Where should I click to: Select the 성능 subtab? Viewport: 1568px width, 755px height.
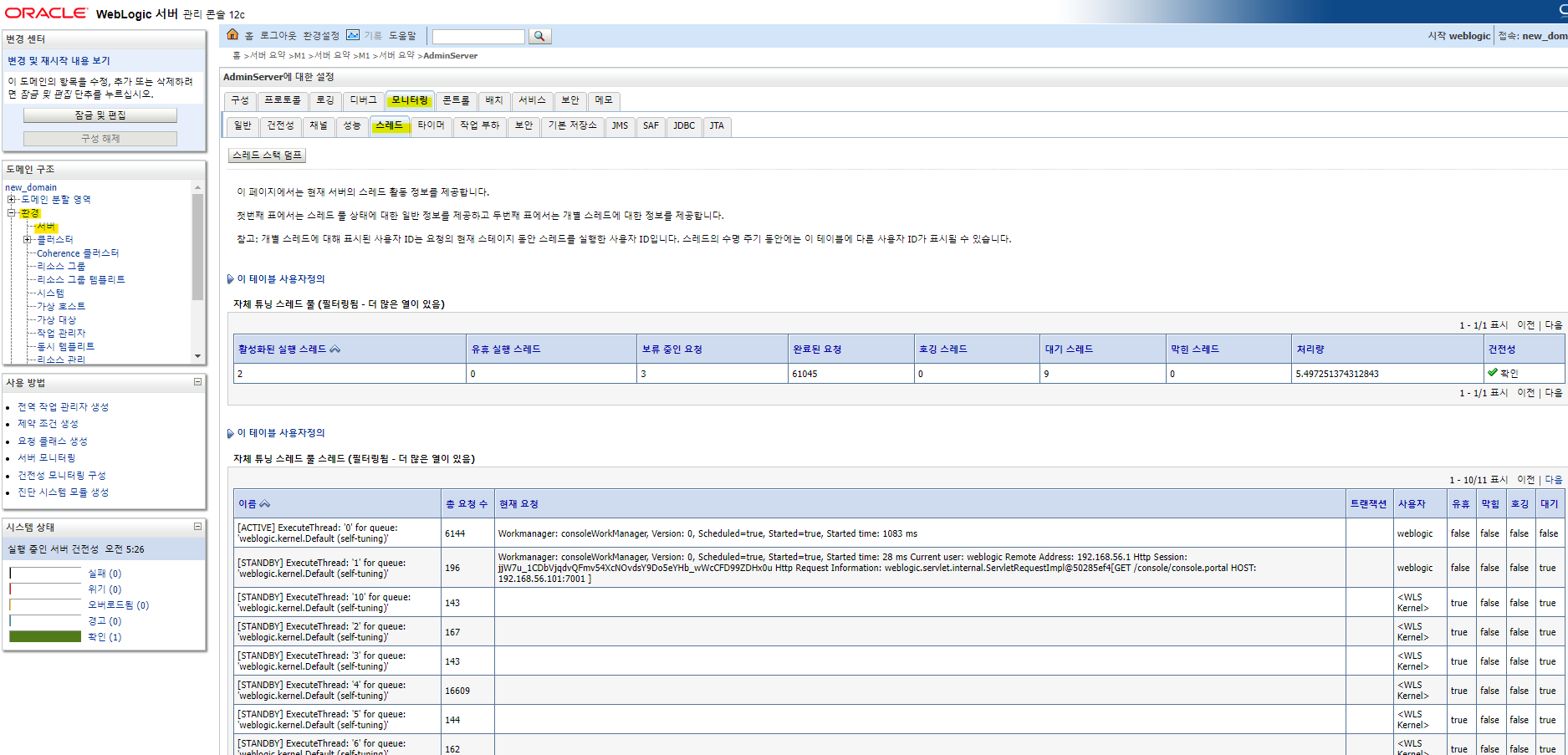[x=352, y=126]
